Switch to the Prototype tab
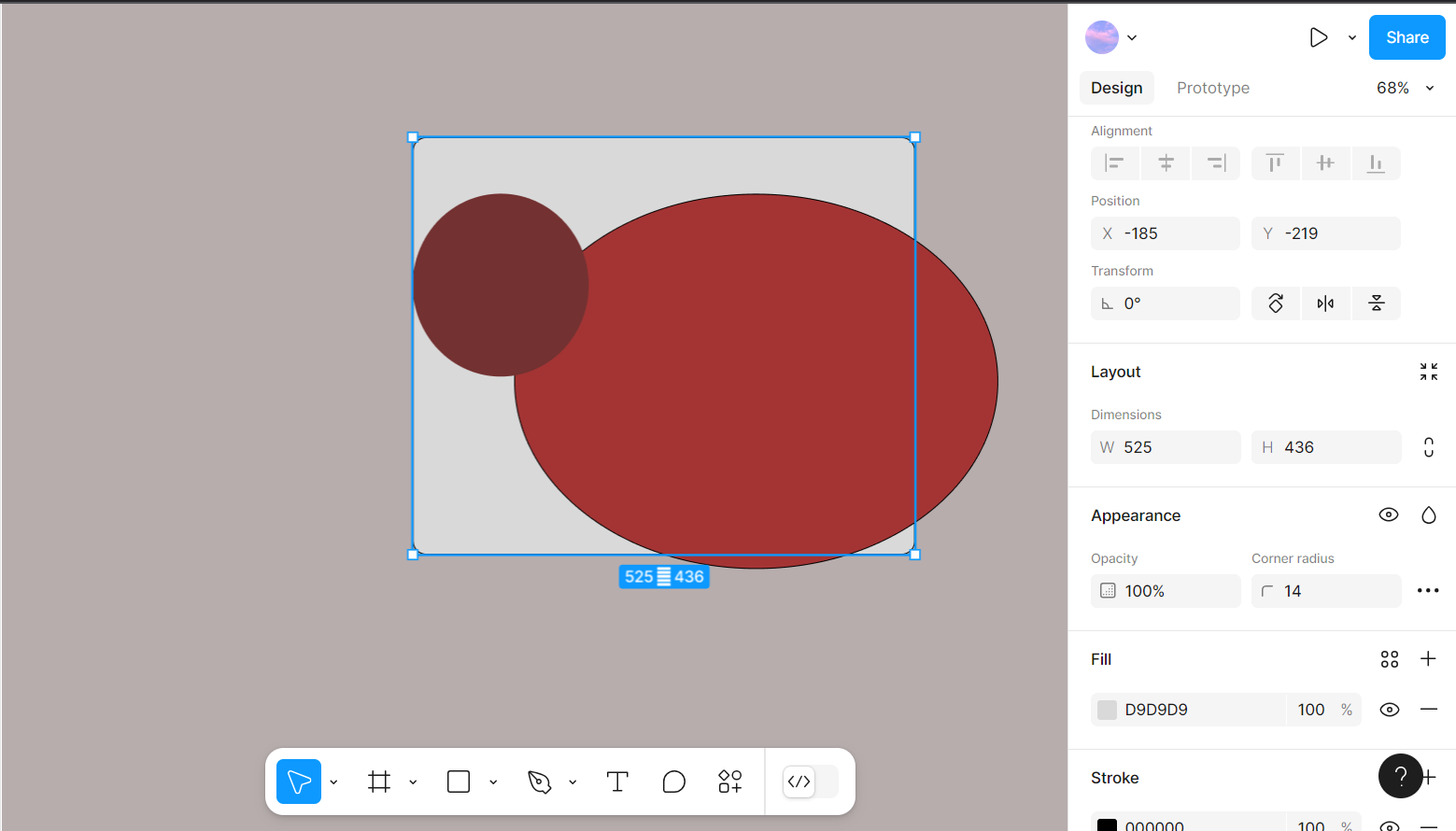 pos(1213,88)
